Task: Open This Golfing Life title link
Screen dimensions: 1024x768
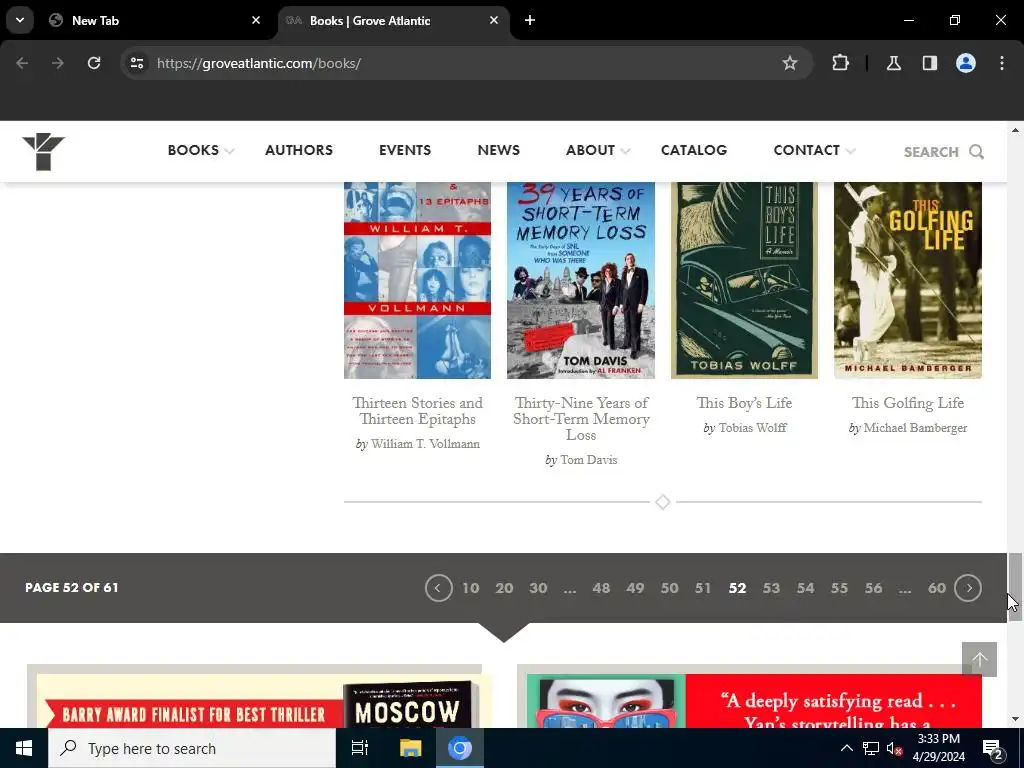Action: [x=908, y=403]
